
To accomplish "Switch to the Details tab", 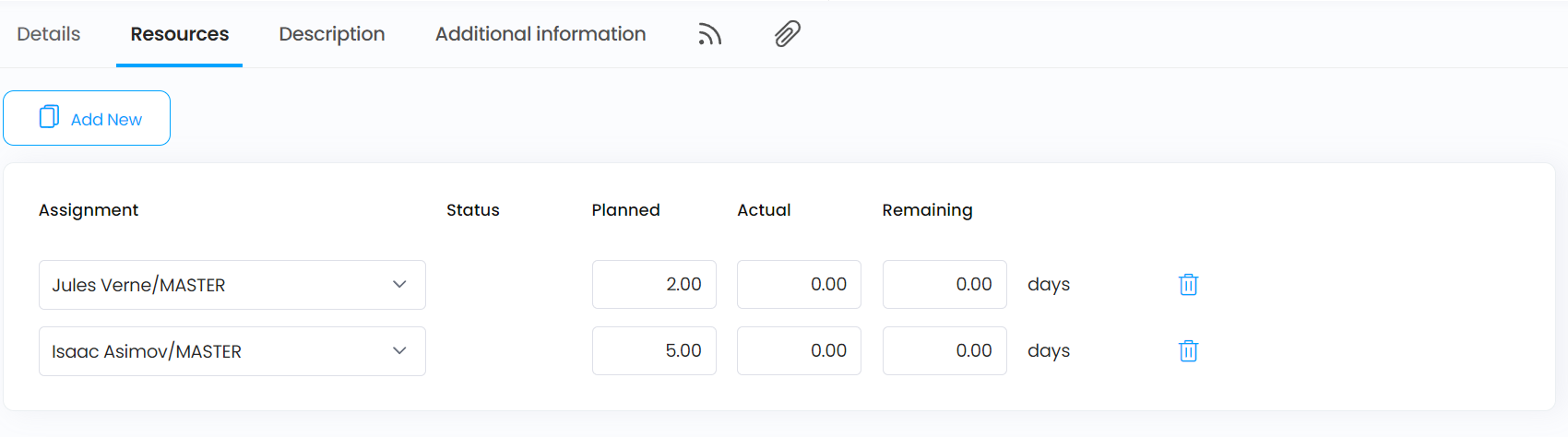I will pyautogui.click(x=49, y=34).
